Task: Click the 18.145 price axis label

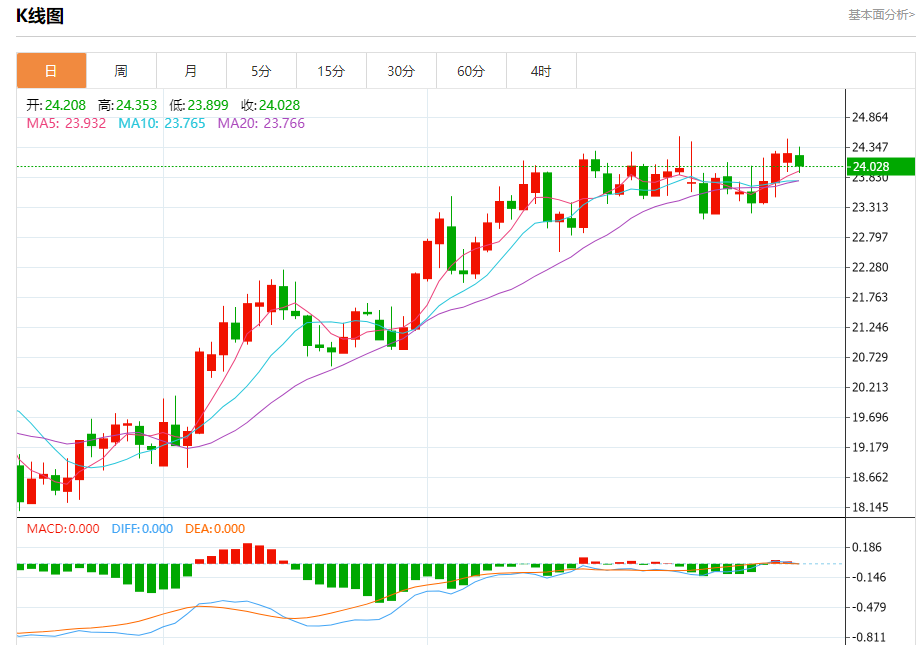Action: click(870, 507)
